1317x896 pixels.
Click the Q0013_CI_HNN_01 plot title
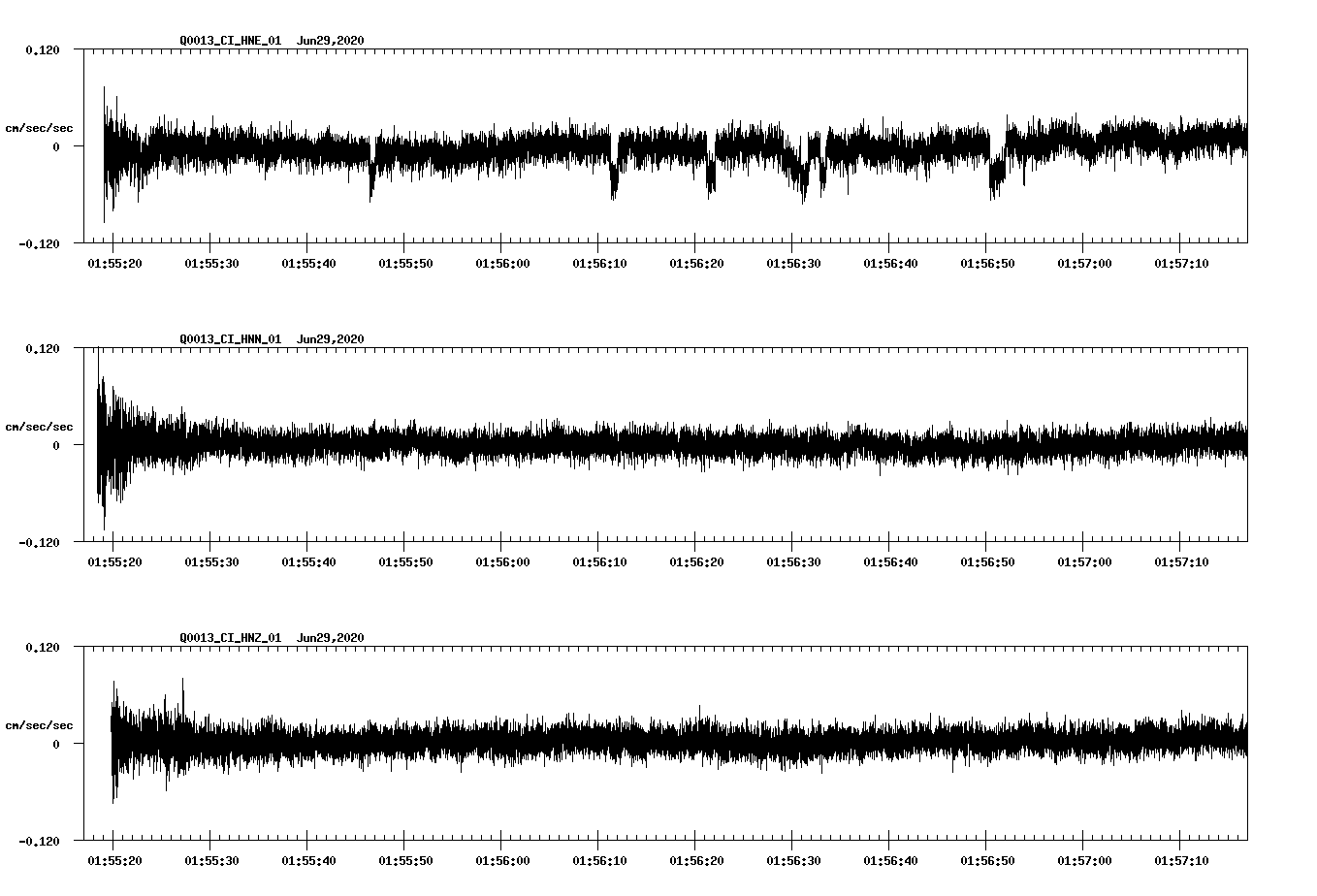pyautogui.click(x=231, y=338)
